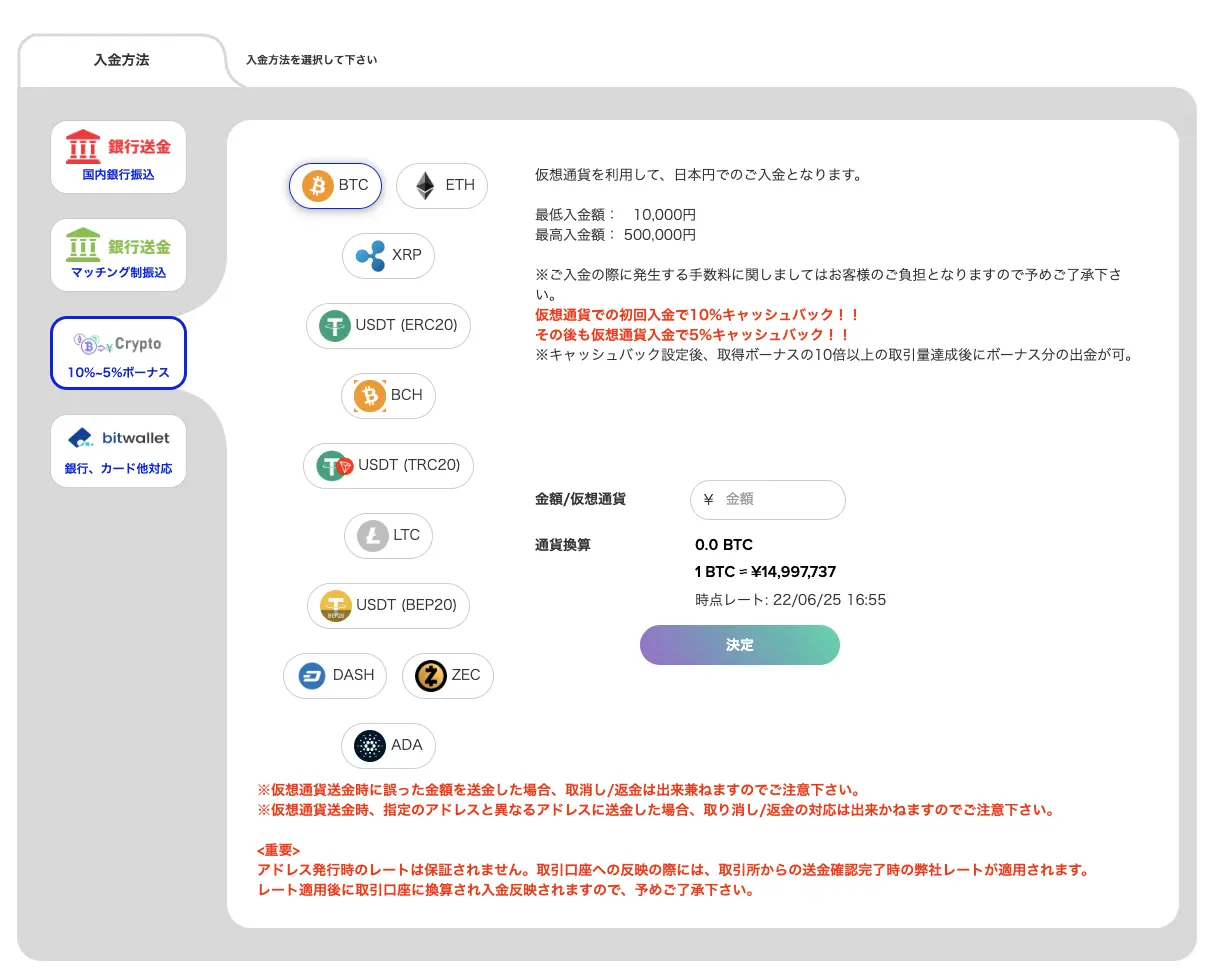Select Crypto 10%~5%ボーナス deposit method
The width and height of the screenshot is (1215, 978).
118,353
